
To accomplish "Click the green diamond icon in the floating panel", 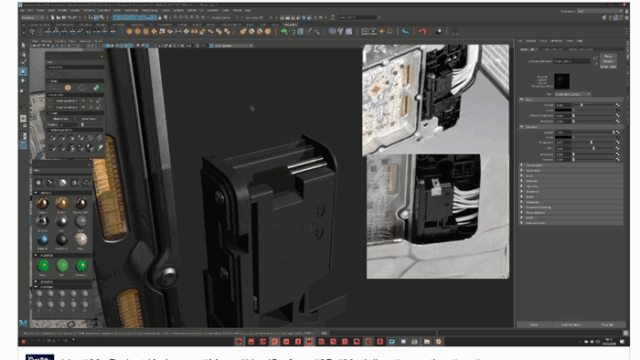I will tap(96, 87).
